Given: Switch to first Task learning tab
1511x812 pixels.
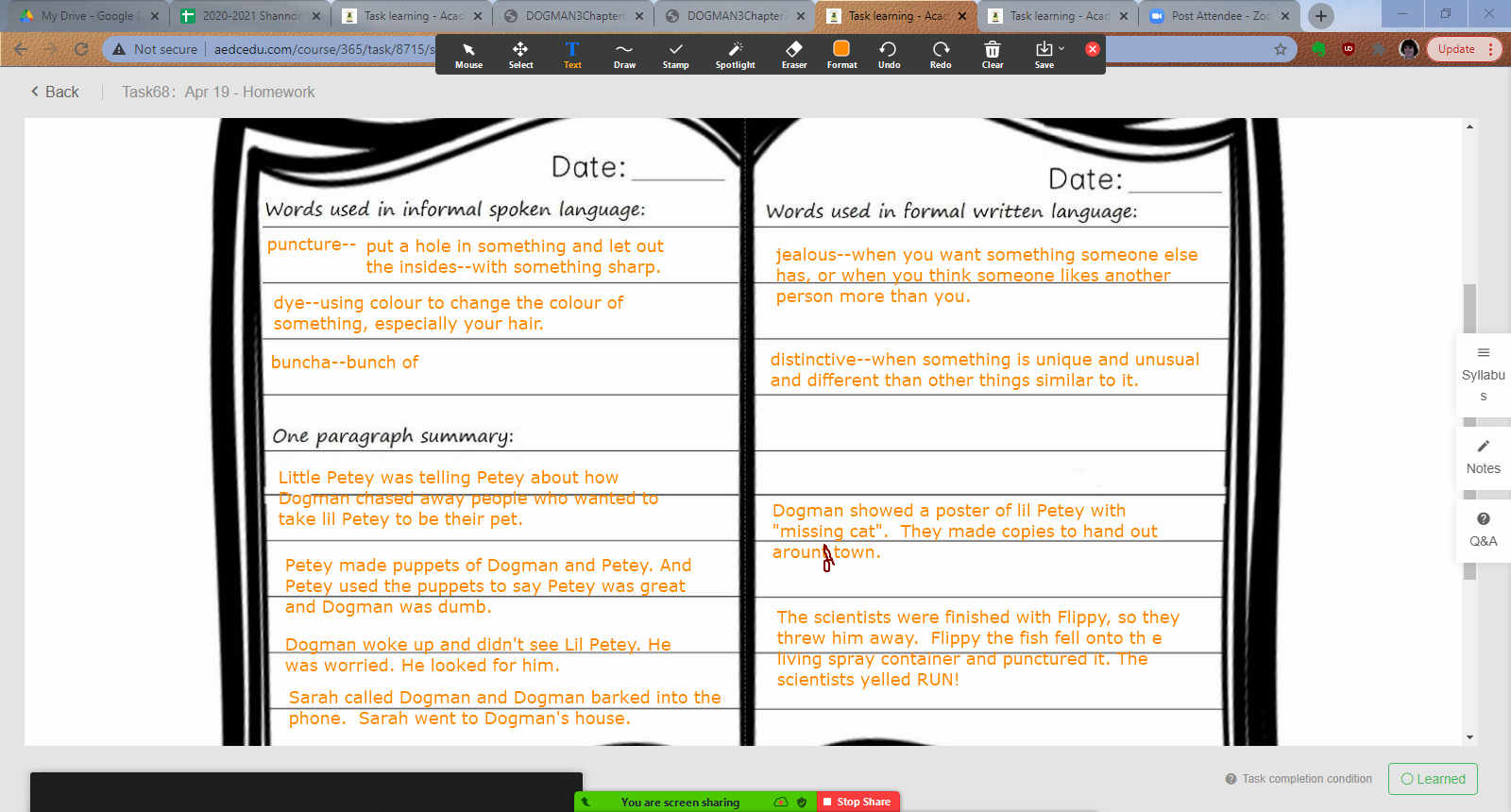Looking at the screenshot, I should (x=412, y=16).
